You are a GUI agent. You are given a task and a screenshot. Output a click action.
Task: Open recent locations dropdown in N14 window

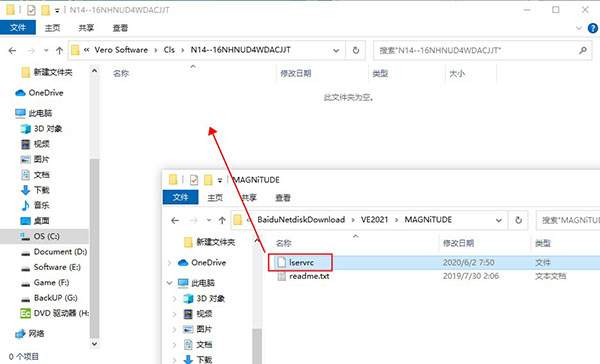point(46,51)
